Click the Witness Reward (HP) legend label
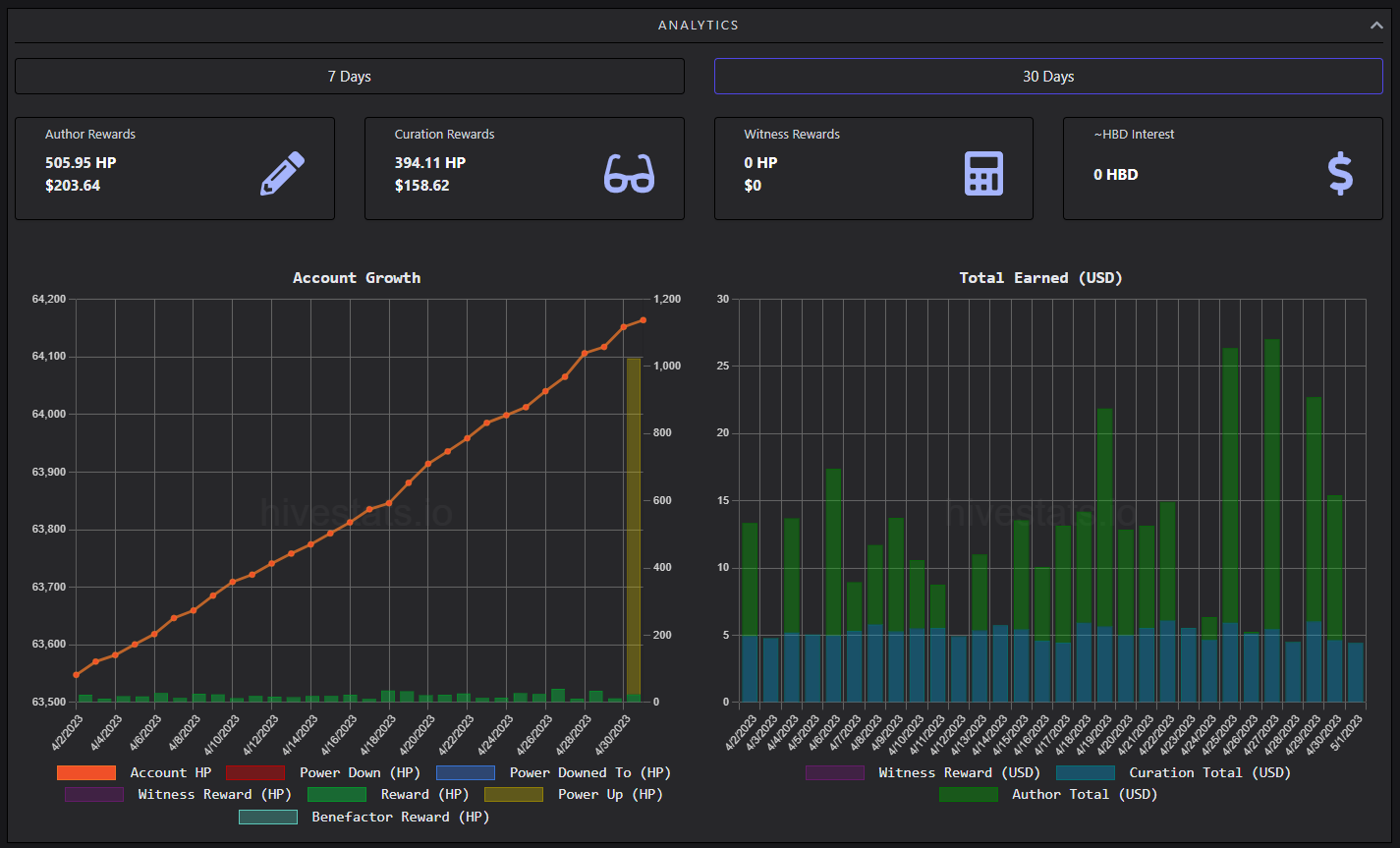1400x848 pixels. coord(215,794)
